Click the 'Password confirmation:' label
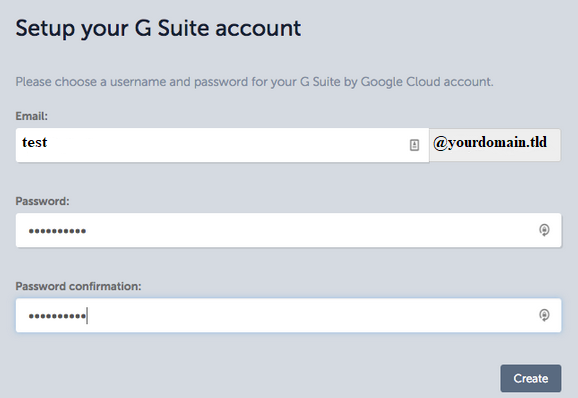This screenshot has width=578, height=398. [78, 286]
